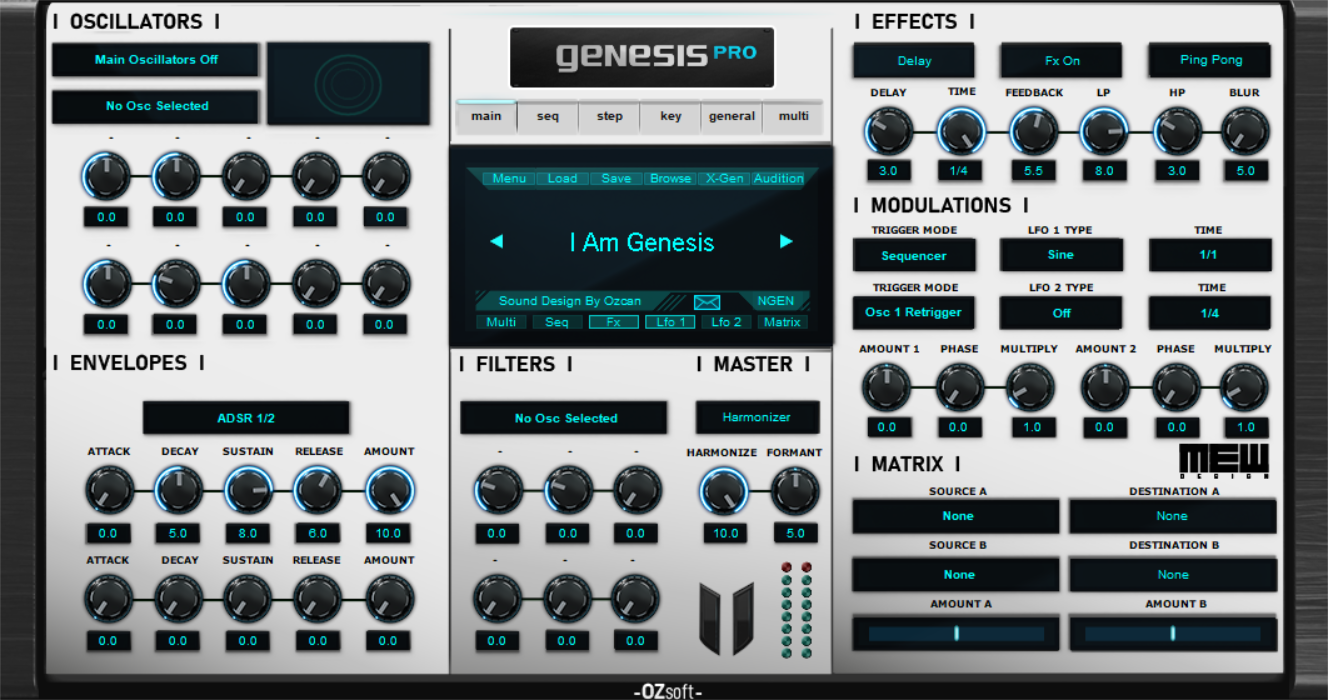Click the DELAY knob in Effects
This screenshot has width=1328, height=700.
888,131
